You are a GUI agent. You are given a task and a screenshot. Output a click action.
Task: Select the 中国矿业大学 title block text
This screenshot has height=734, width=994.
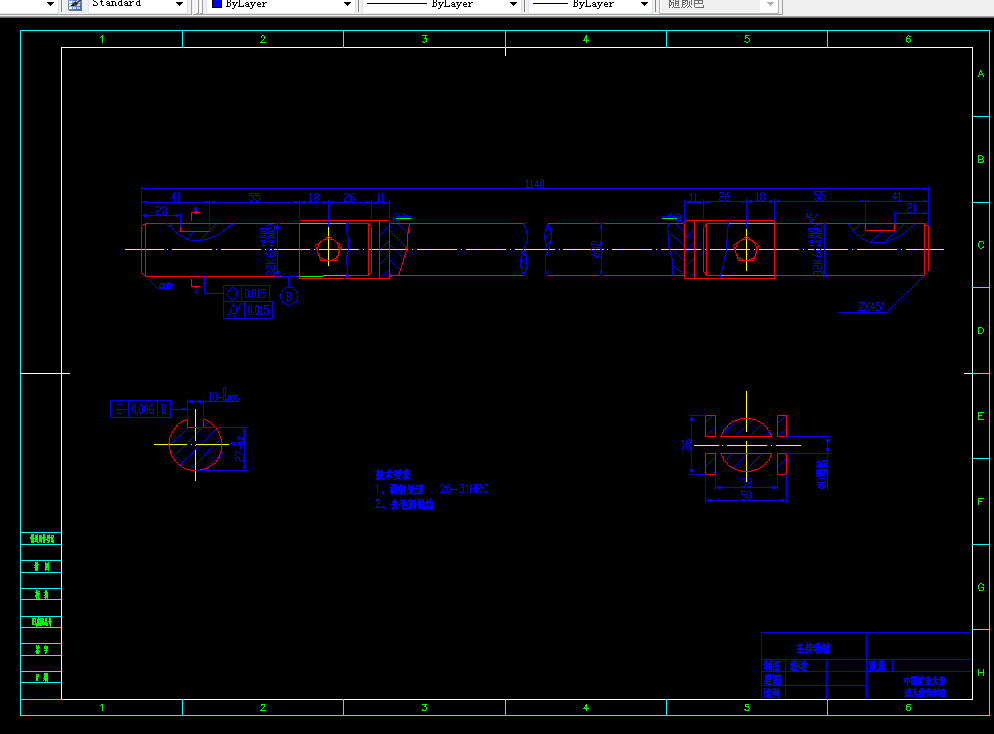coord(925,680)
